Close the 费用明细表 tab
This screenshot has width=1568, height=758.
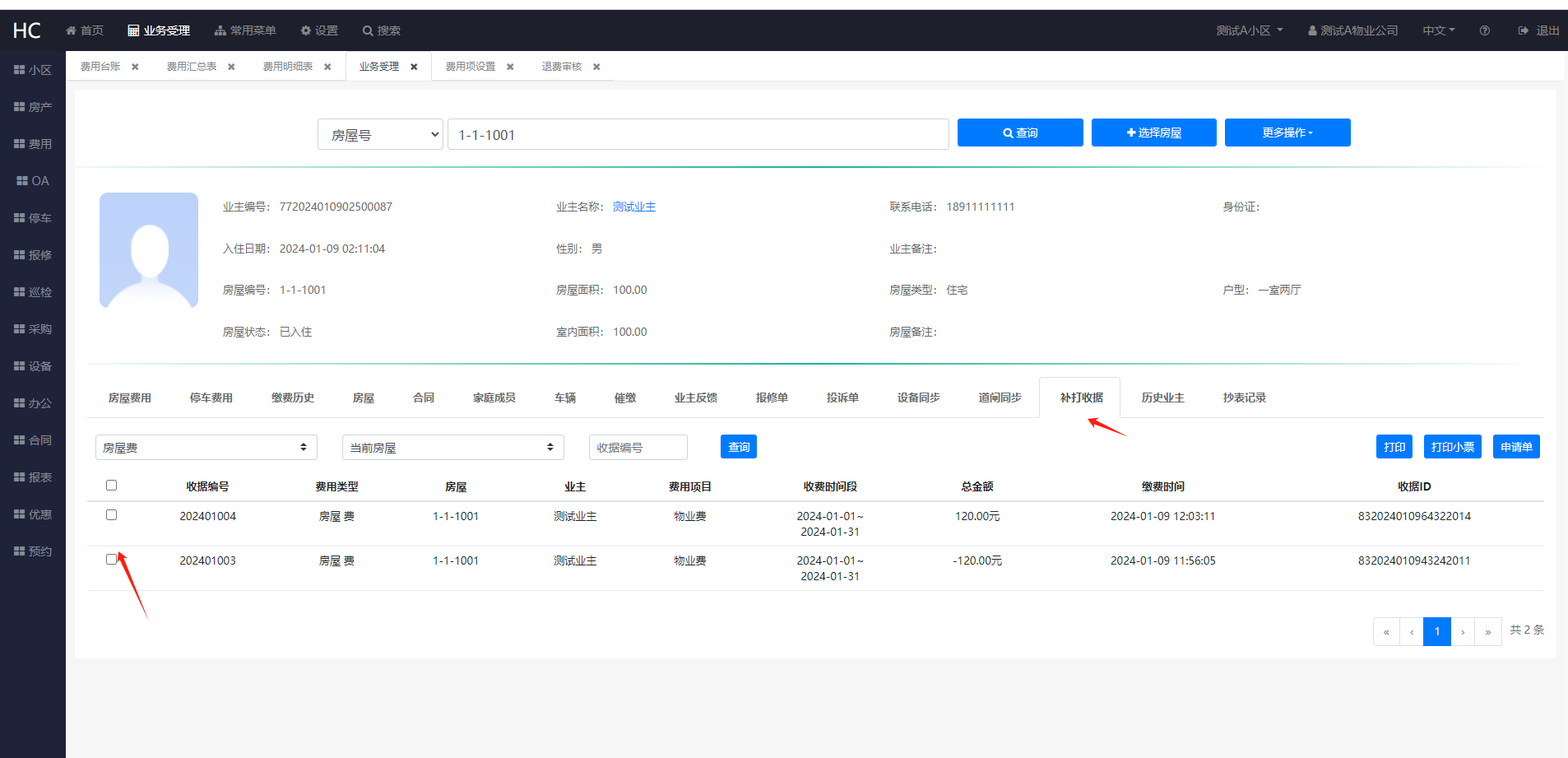pyautogui.click(x=327, y=67)
